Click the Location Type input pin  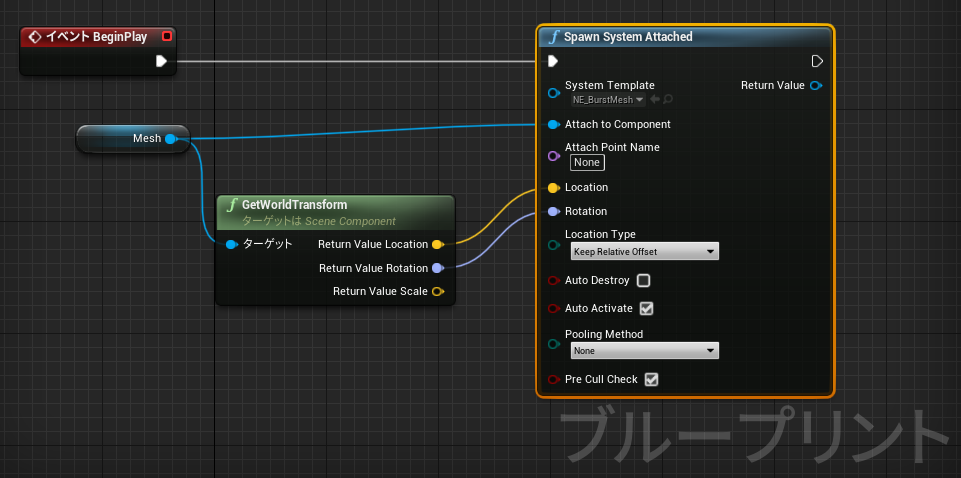coord(553,245)
